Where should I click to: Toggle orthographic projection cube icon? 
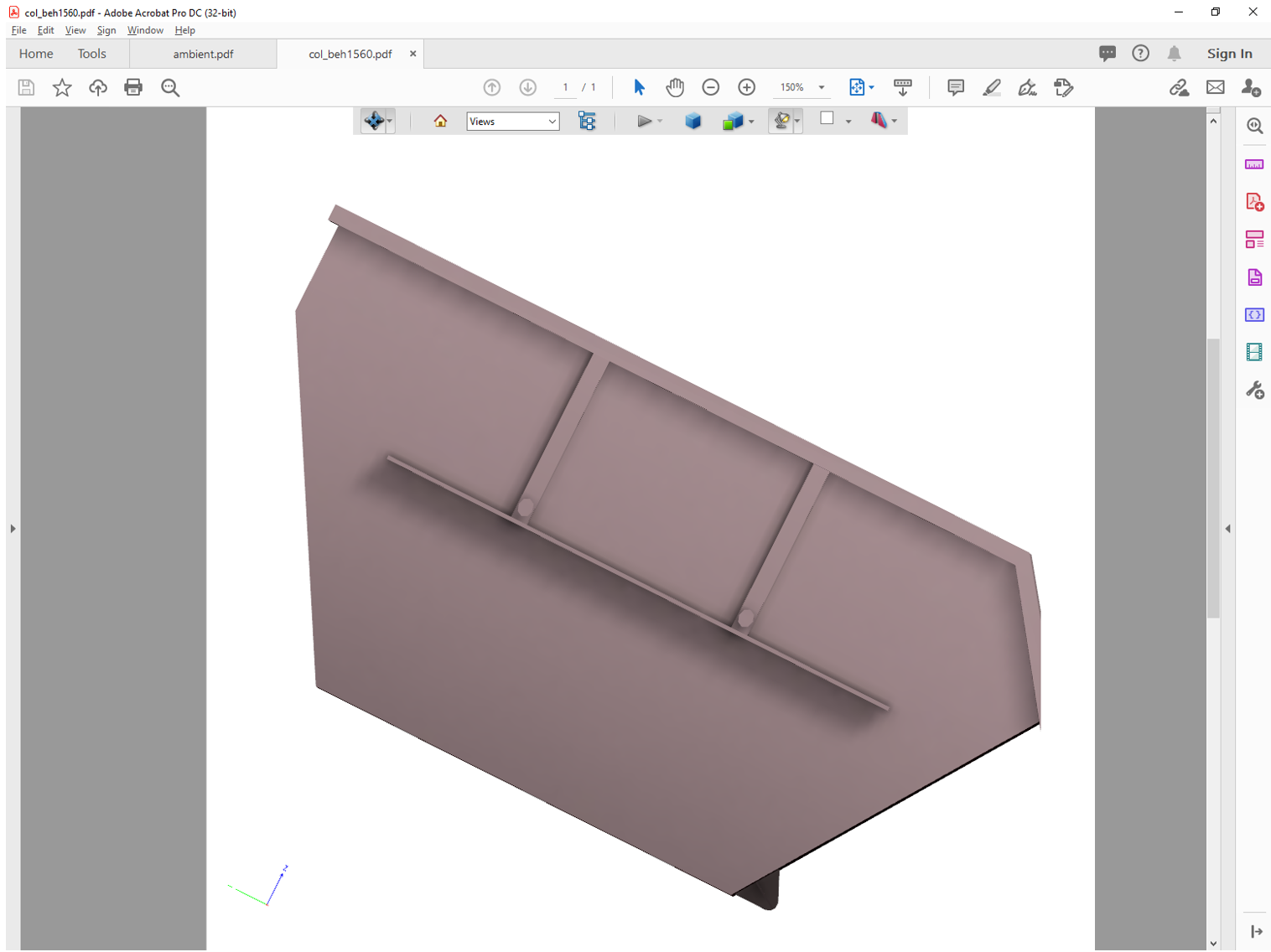coord(693,121)
